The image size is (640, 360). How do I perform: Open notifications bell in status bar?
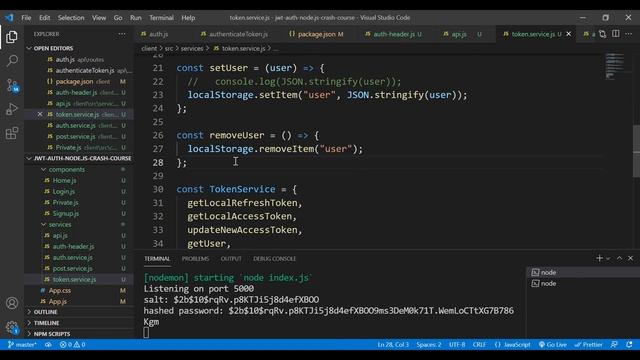(x=629, y=344)
